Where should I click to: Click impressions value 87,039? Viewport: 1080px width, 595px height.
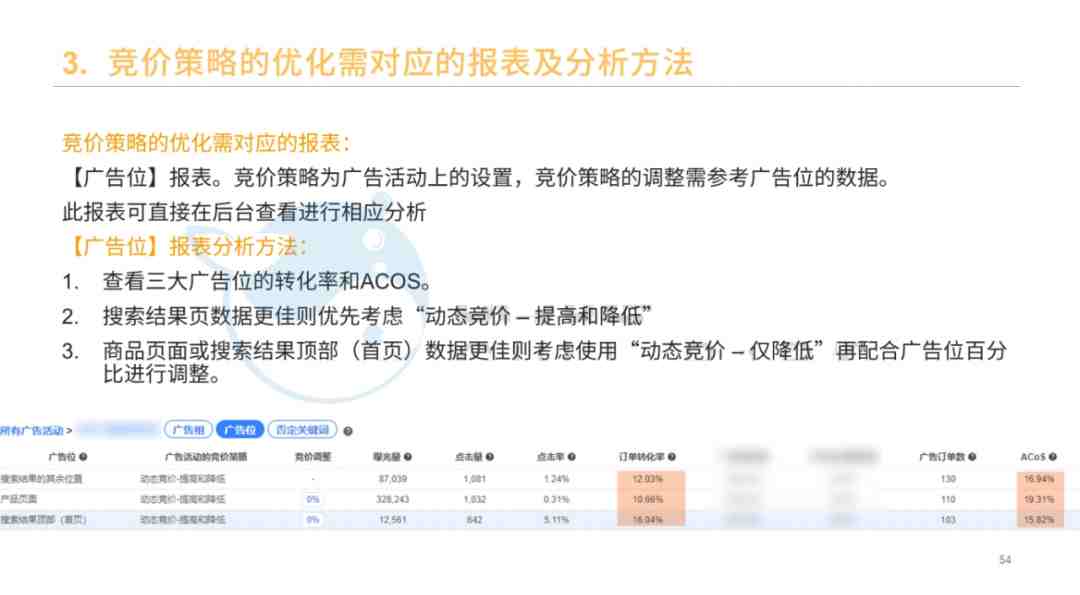[393, 479]
